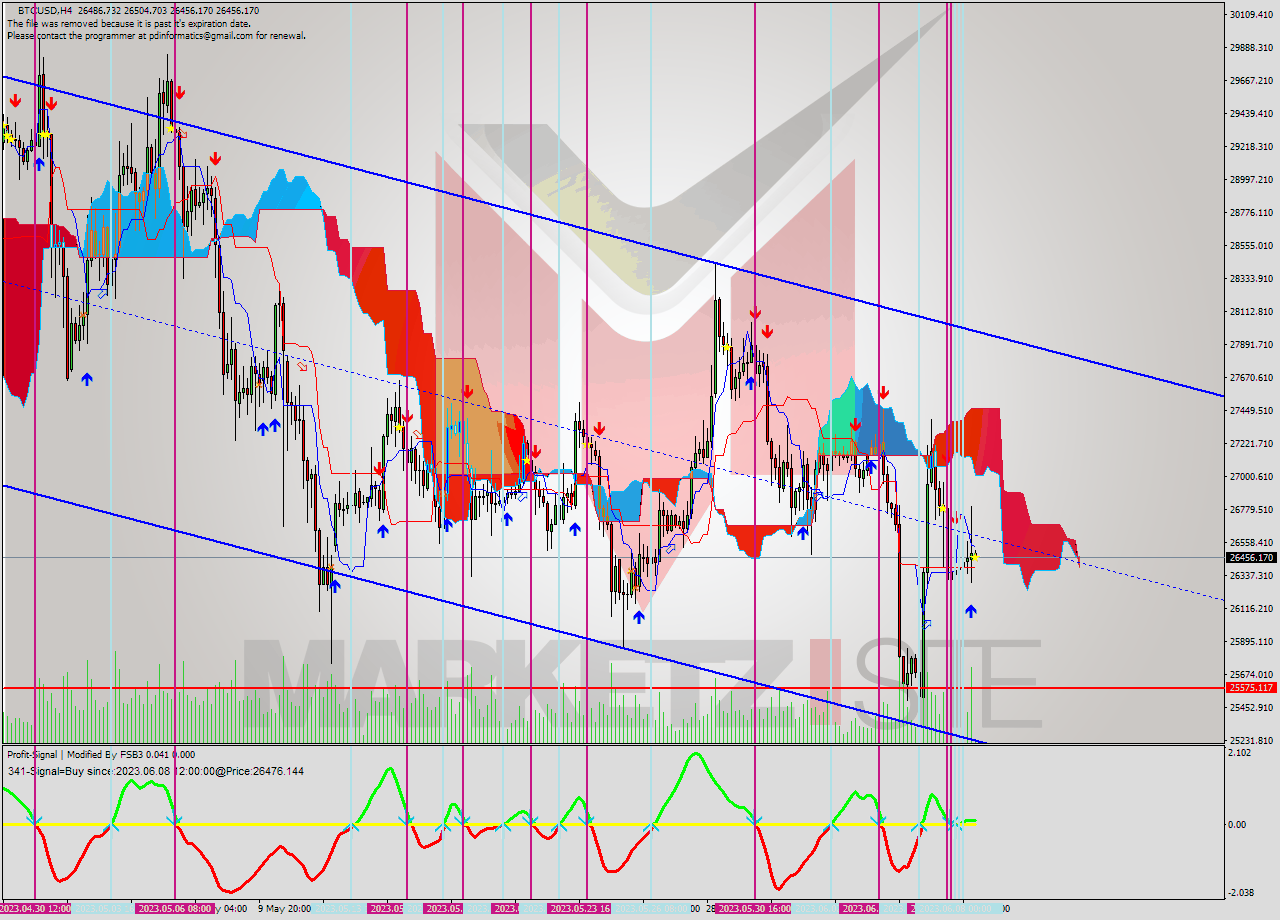Click the 2023.04.30 12:00 date label

(x=35, y=909)
